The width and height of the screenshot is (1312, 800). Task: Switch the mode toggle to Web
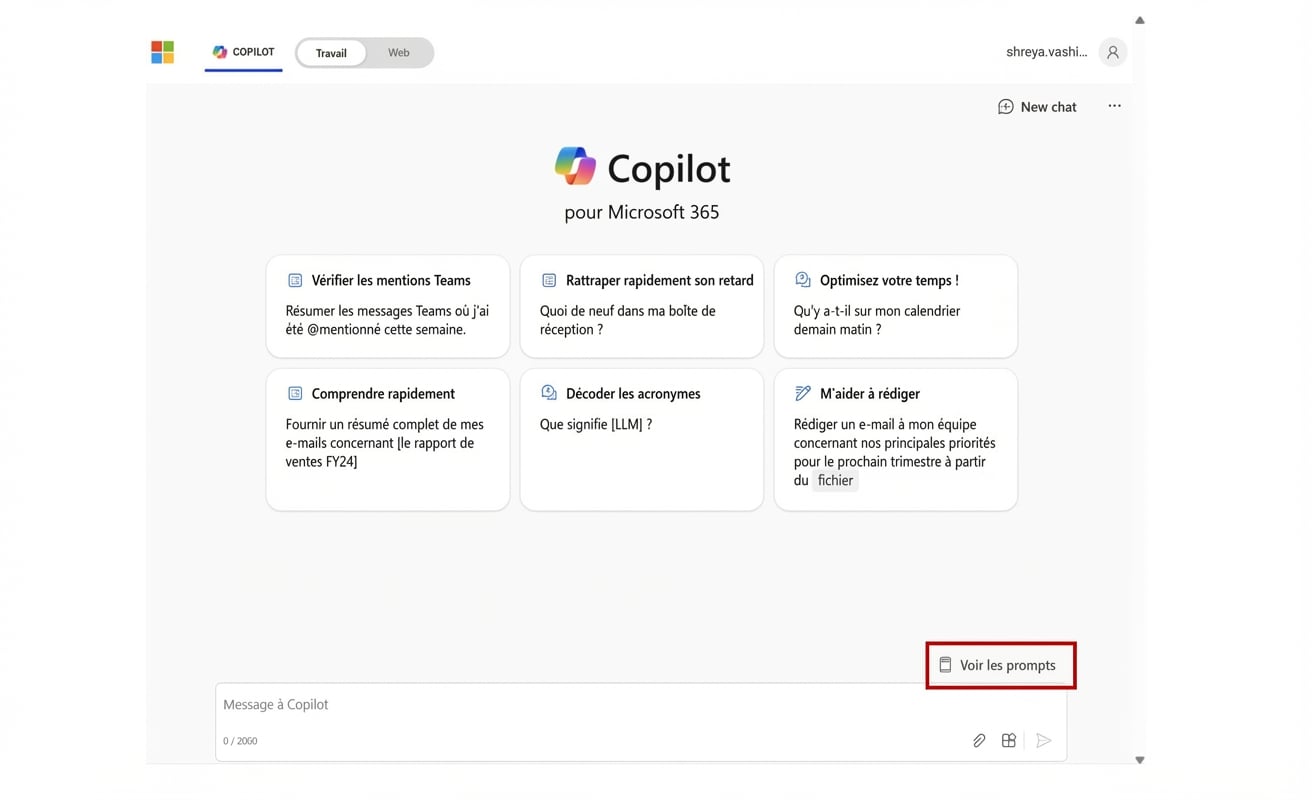(x=398, y=52)
